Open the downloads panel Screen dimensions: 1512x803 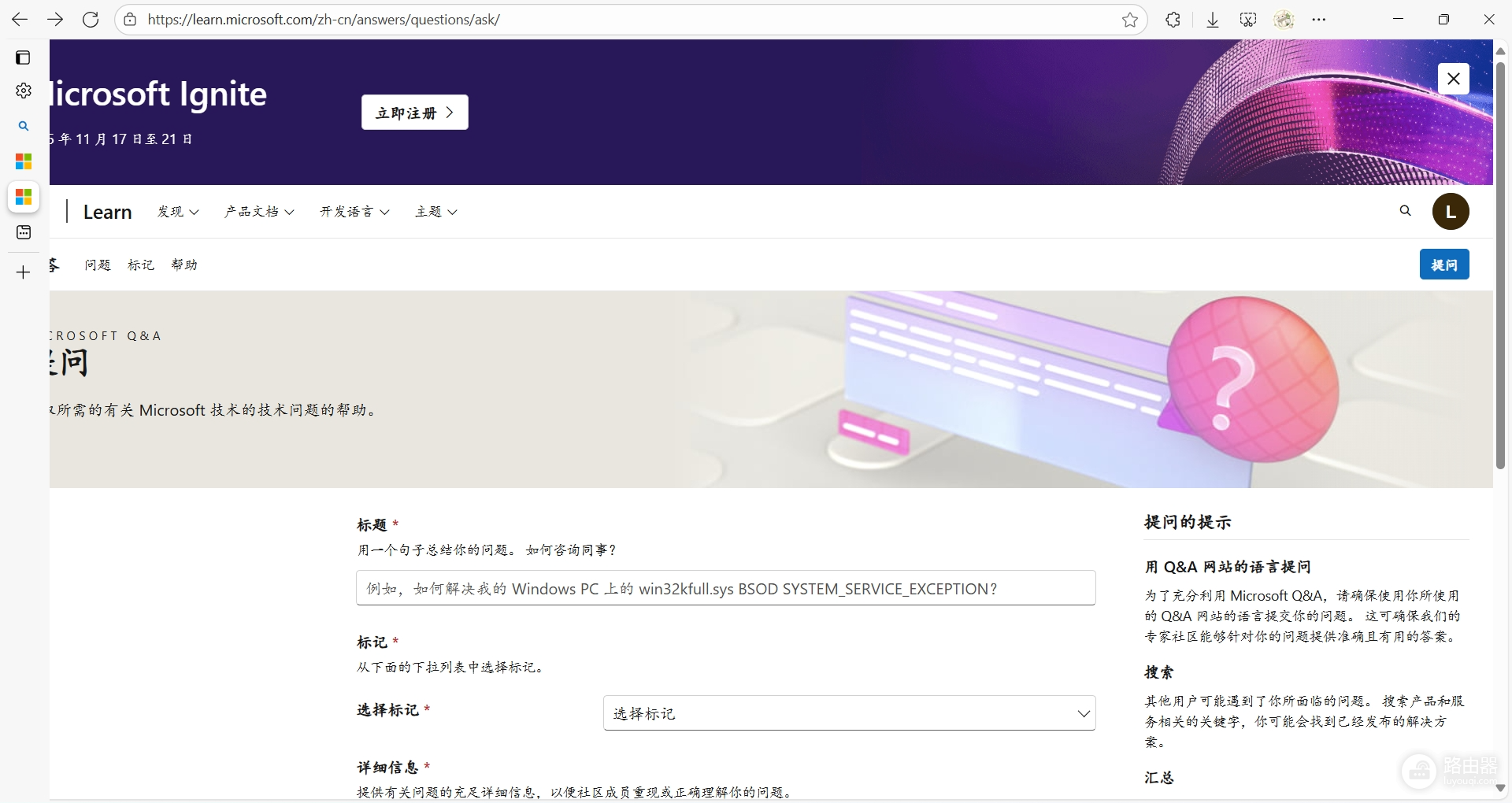pyautogui.click(x=1213, y=20)
